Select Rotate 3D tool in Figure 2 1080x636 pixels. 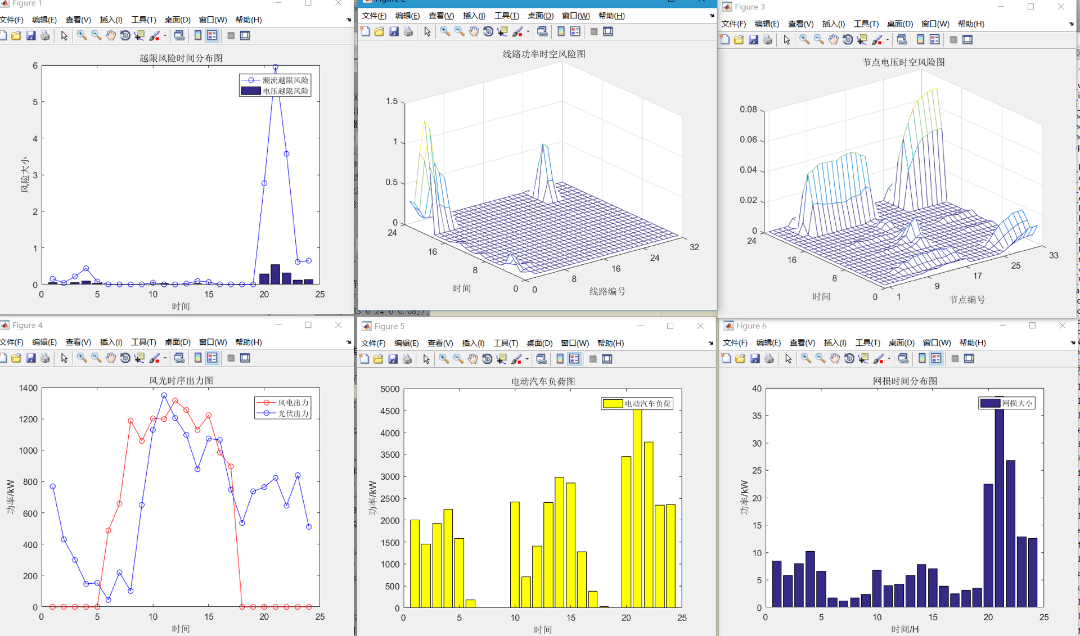pyautogui.click(x=488, y=31)
